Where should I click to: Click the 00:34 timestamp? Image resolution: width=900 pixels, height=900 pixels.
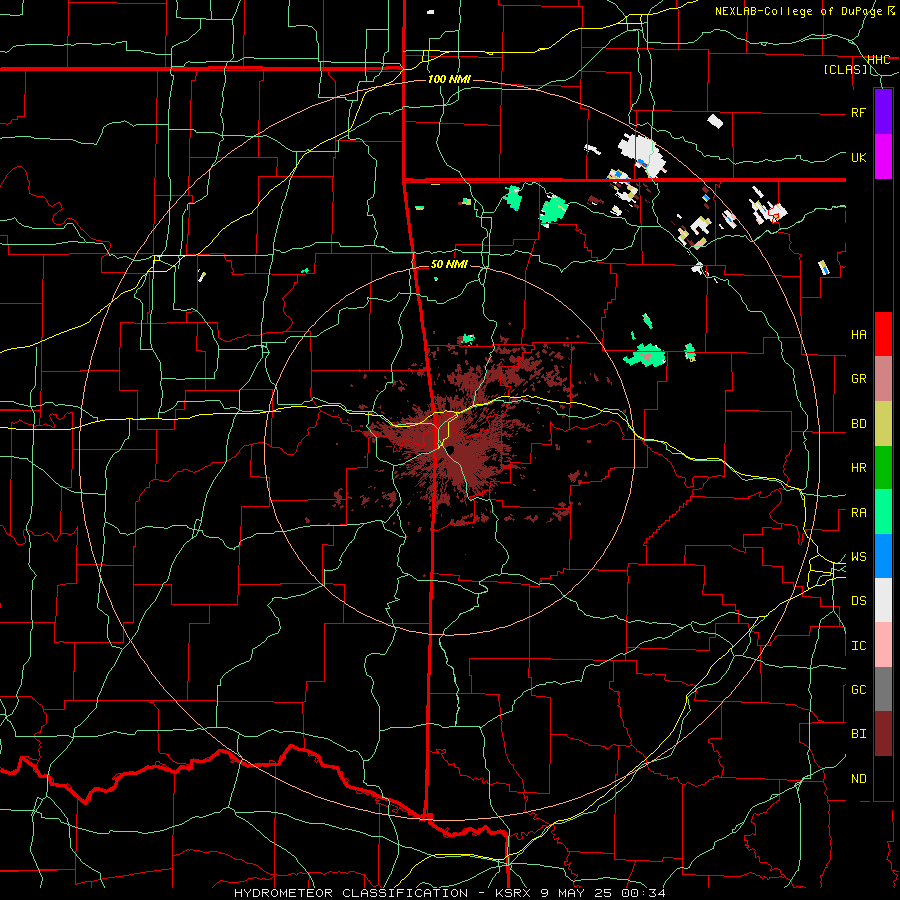(x=643, y=893)
